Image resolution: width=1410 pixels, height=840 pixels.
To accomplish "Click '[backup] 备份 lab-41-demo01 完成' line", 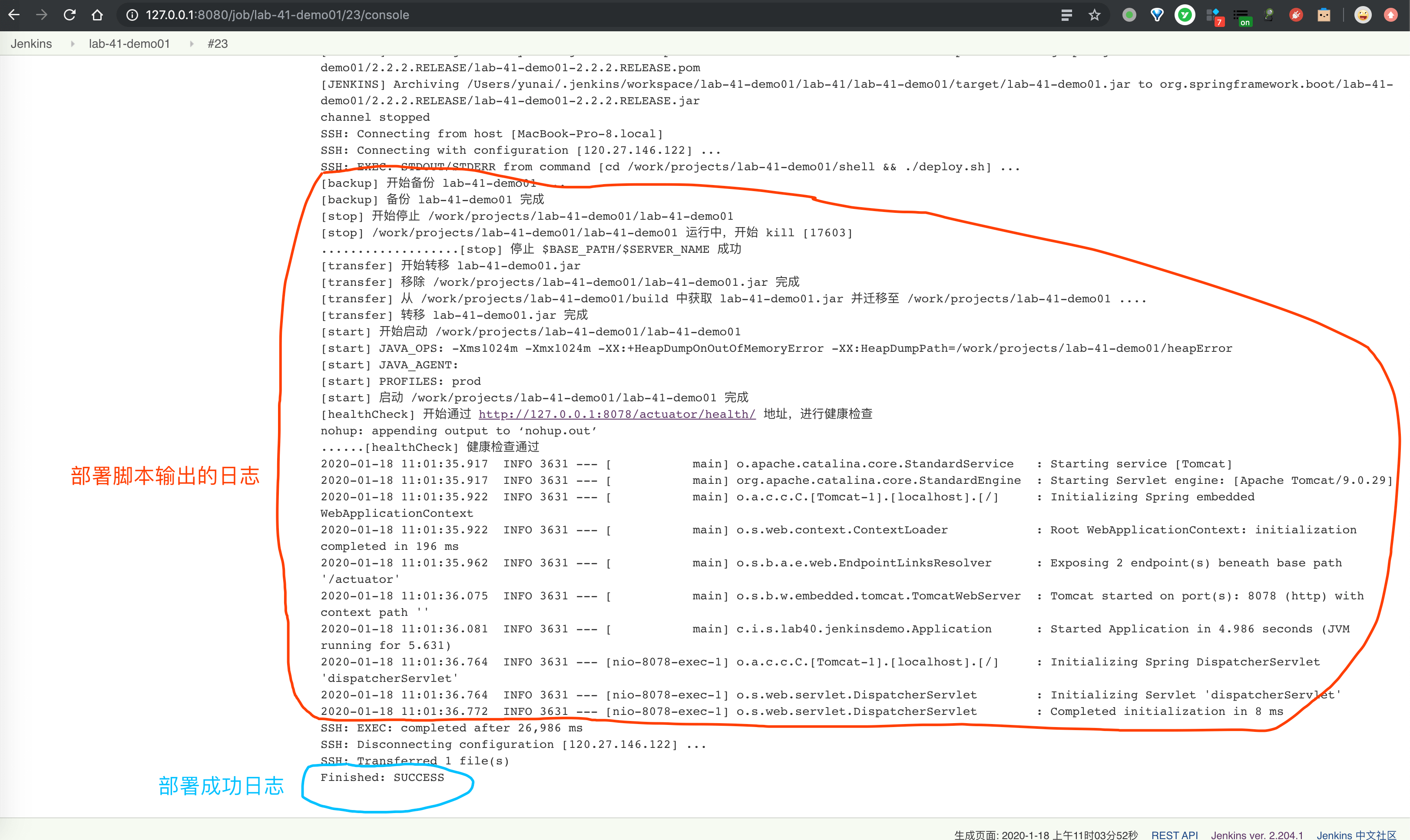I will click(x=433, y=200).
